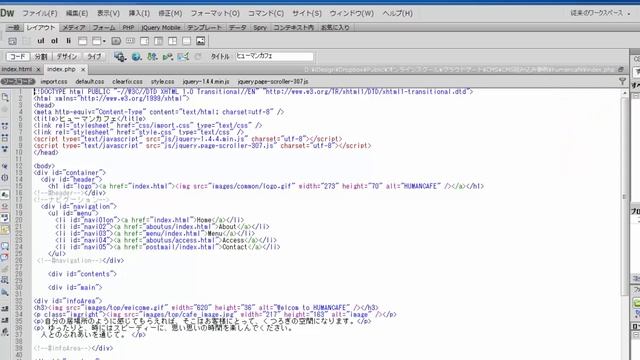The image size is (640, 360).
Task: Click the Apply Comment icon
Action: [x=5, y=246]
